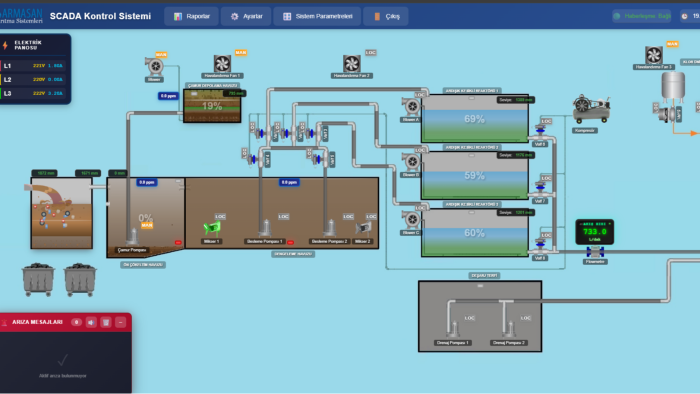The image size is (700, 394).
Task: Toggle MAN mode badge of Havalandırma Fan 3
Action: pyautogui.click(x=672, y=44)
